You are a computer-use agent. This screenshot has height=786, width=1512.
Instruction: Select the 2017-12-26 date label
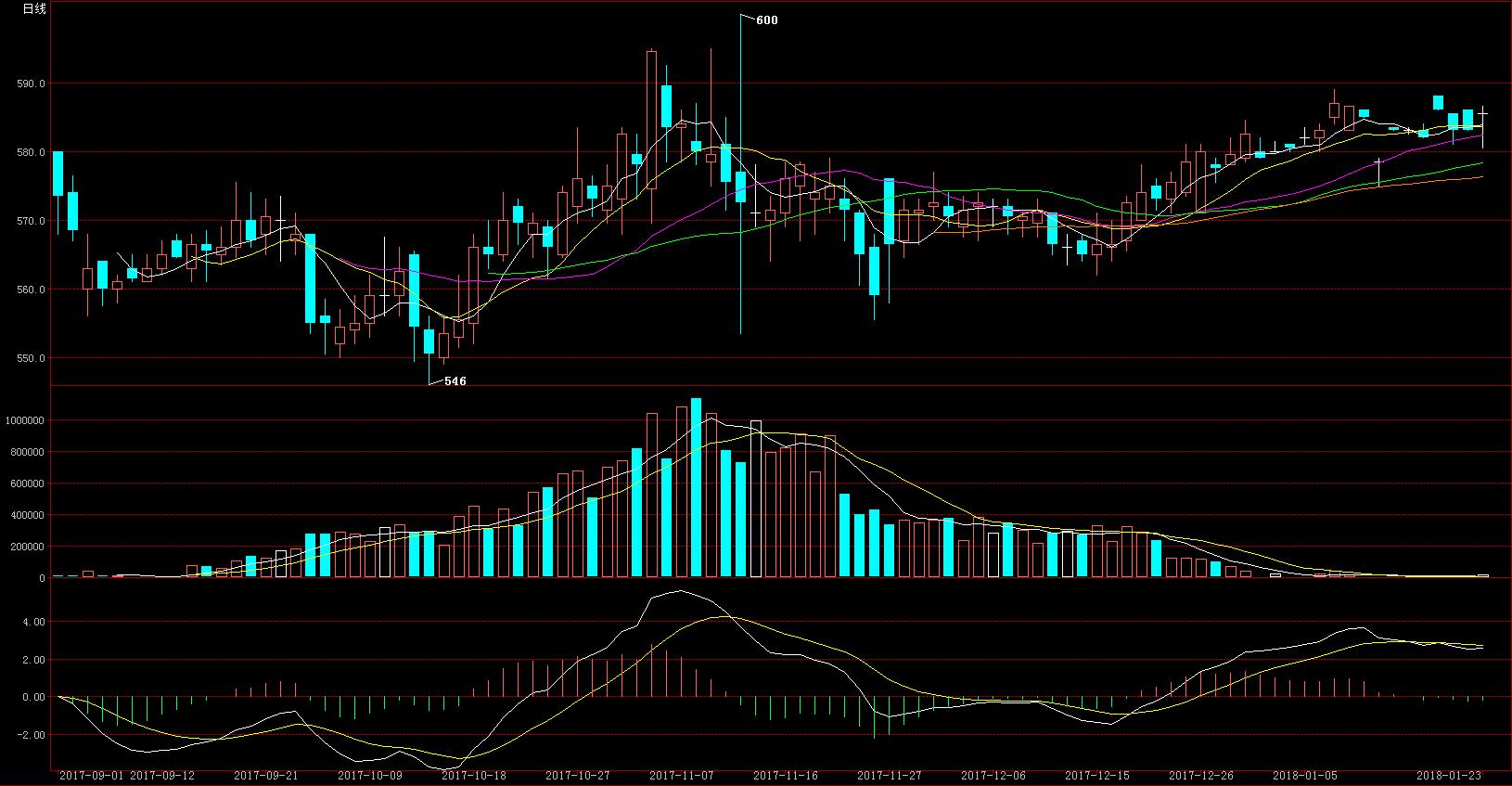click(x=1201, y=775)
